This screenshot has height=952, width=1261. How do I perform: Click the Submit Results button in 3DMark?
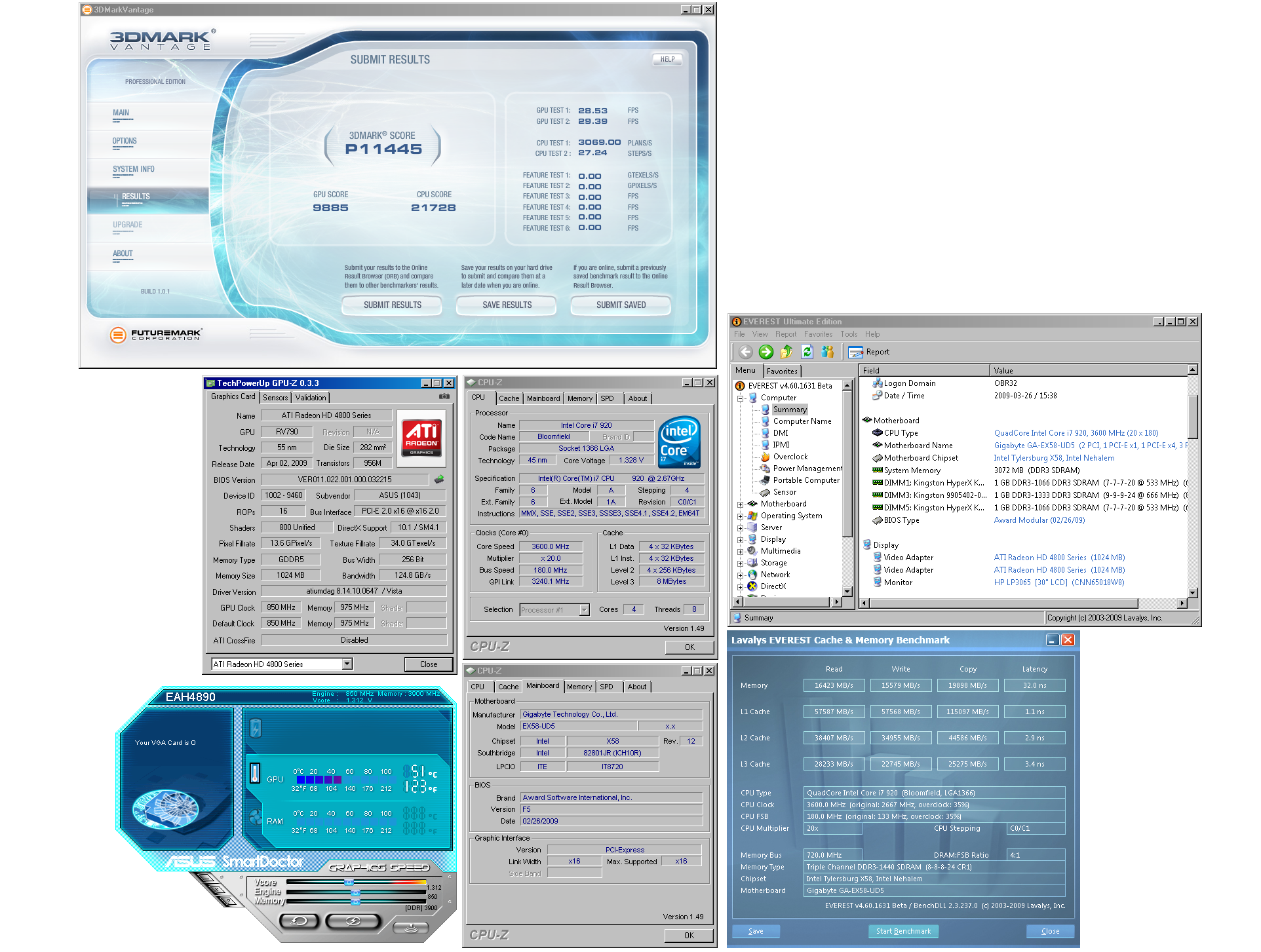tap(392, 306)
